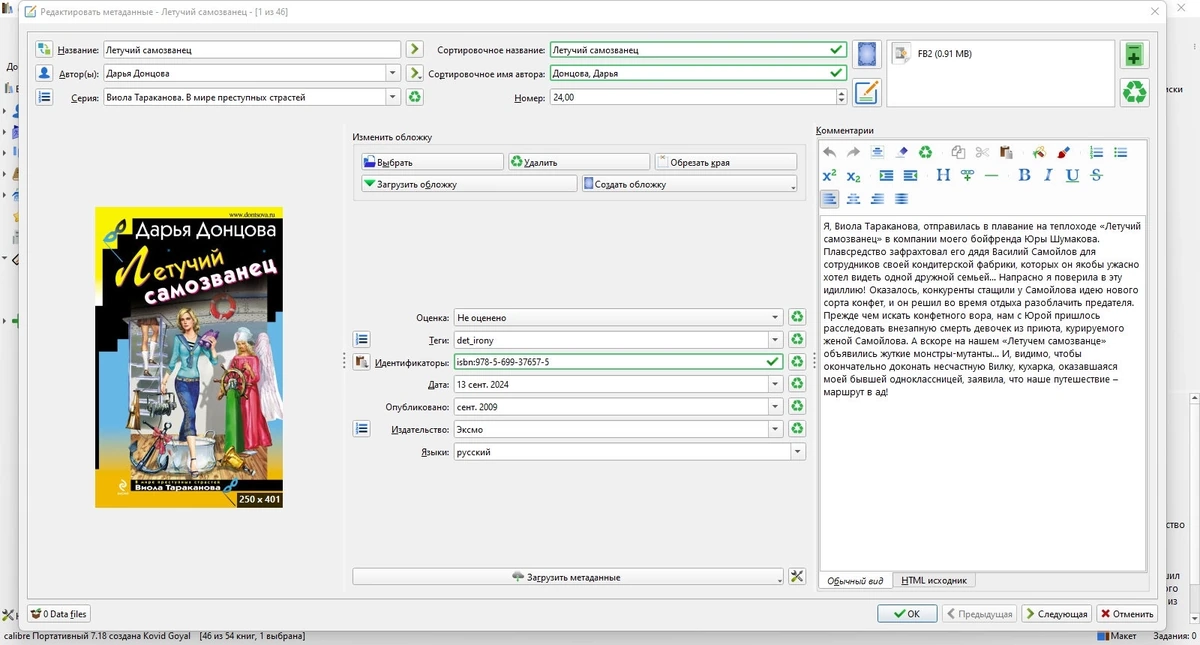
Task: Toggle bold formatting in comments editor
Action: click(x=1024, y=176)
